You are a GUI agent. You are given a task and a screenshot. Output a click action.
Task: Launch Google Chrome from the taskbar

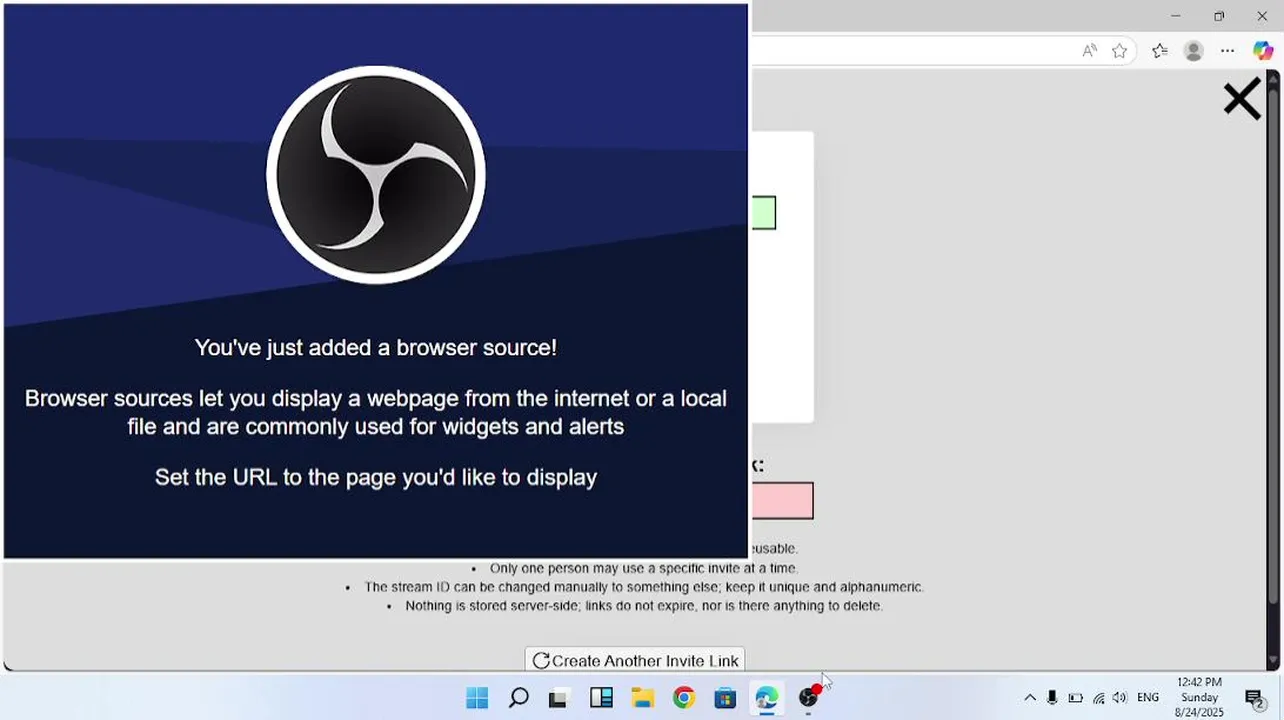pyautogui.click(x=683, y=698)
